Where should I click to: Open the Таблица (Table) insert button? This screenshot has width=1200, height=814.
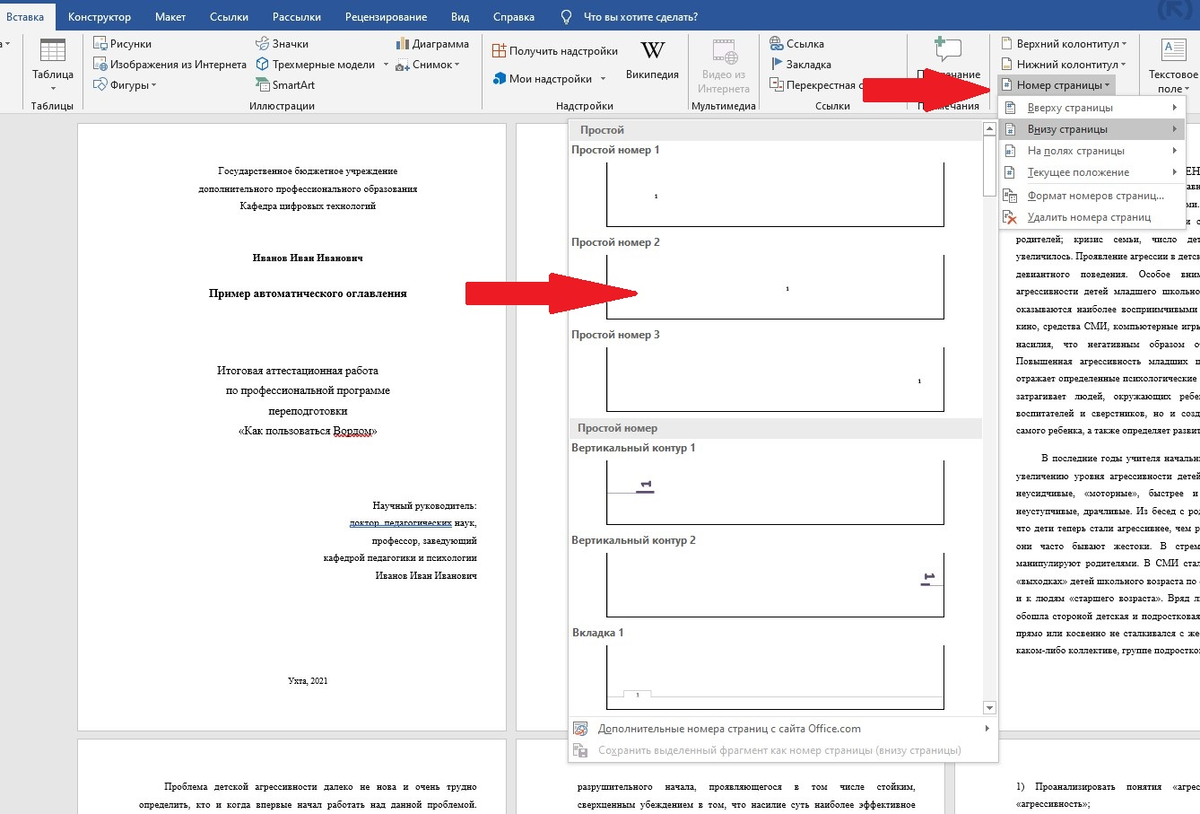(52, 62)
